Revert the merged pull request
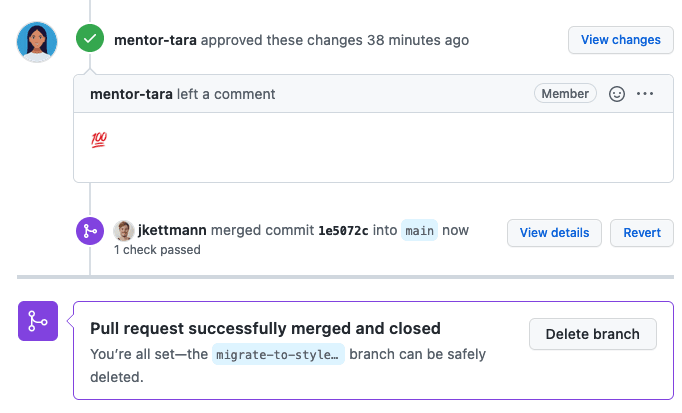The width and height of the screenshot is (682, 413). (641, 232)
